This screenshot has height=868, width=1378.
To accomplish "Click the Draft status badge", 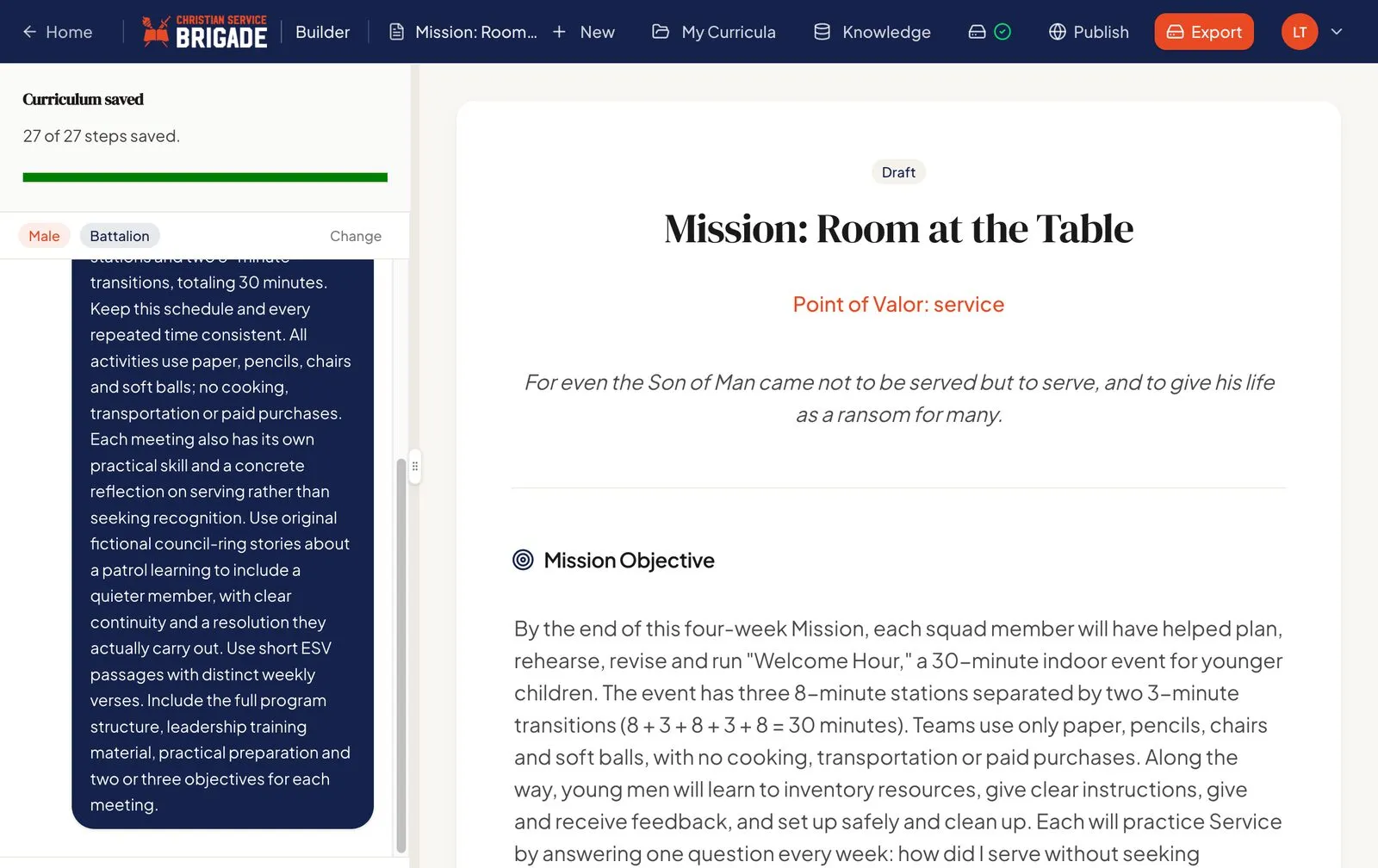I will tap(898, 172).
